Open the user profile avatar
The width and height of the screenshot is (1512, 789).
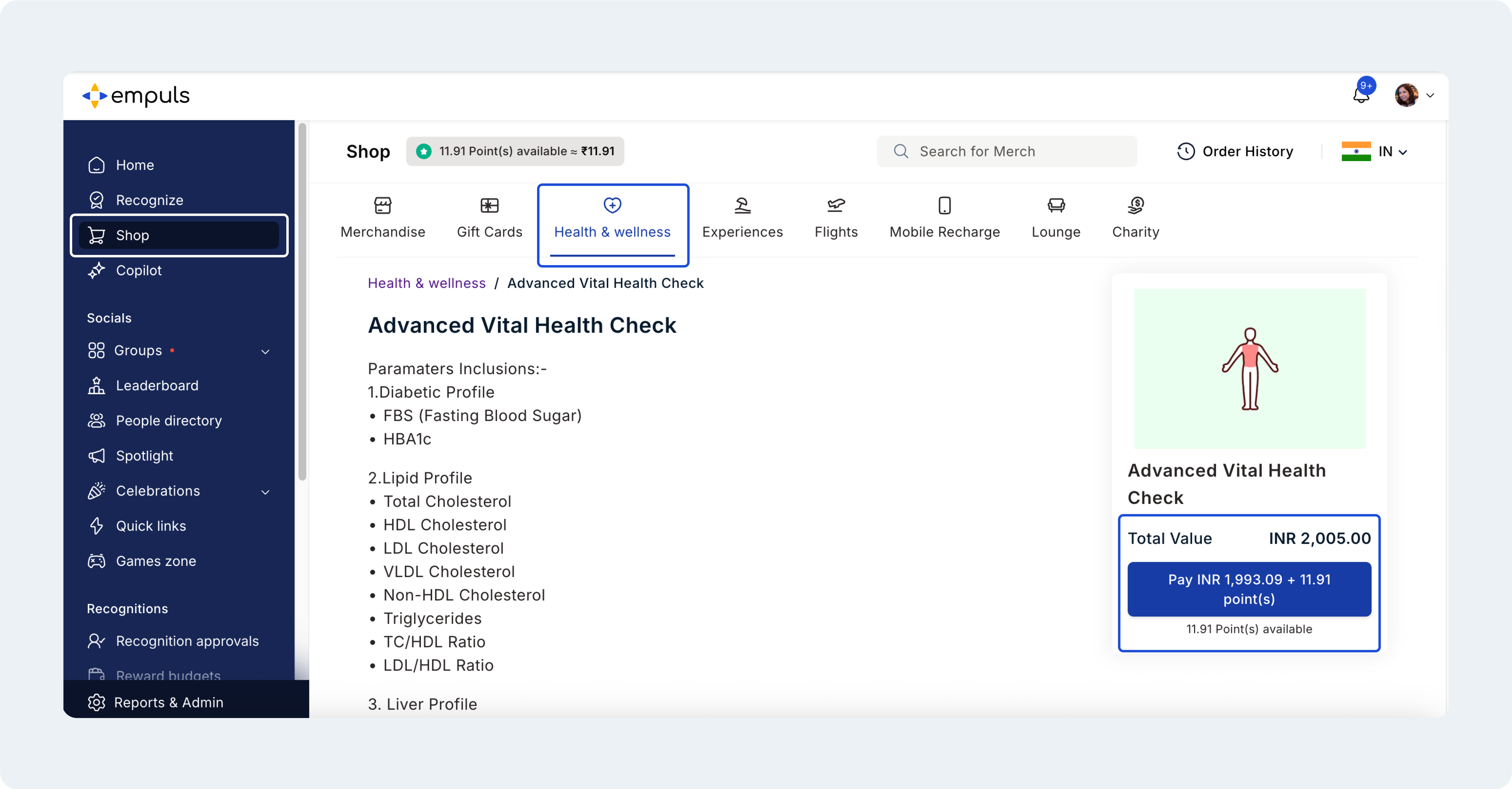click(1406, 95)
